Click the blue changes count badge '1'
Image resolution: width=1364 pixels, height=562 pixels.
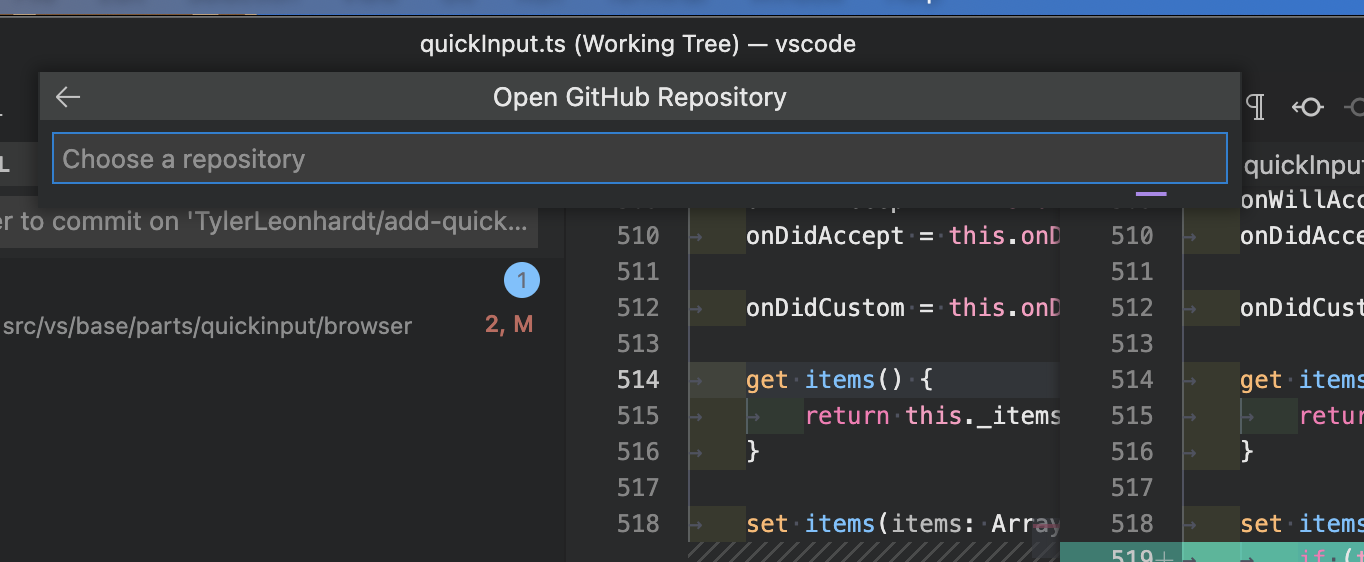point(522,281)
